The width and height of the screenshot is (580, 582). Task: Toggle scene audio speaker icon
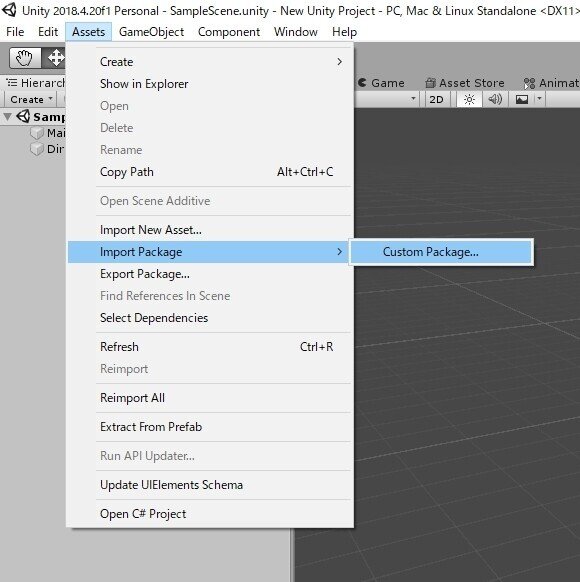[495, 99]
